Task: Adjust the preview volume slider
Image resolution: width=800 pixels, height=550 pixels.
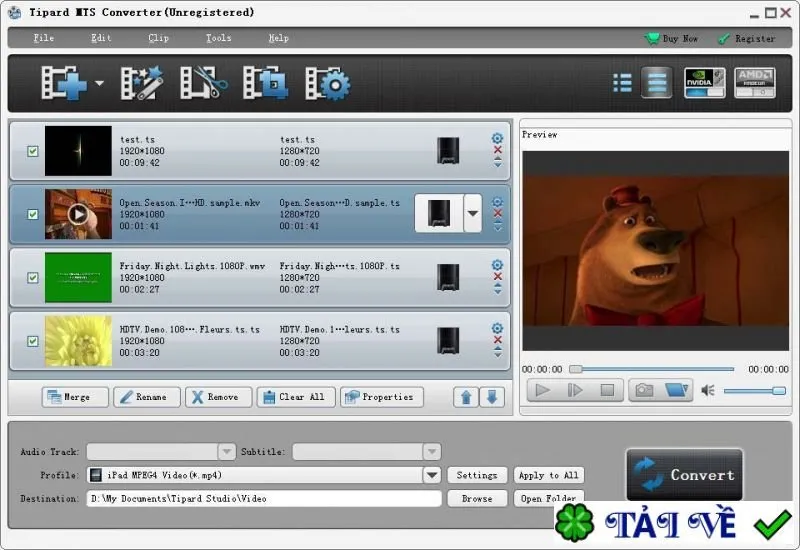Action: tap(755, 391)
